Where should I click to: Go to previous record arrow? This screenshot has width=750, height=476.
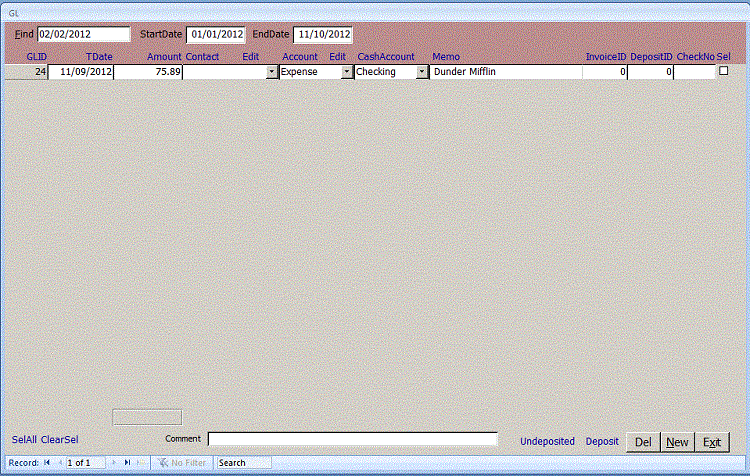point(59,463)
